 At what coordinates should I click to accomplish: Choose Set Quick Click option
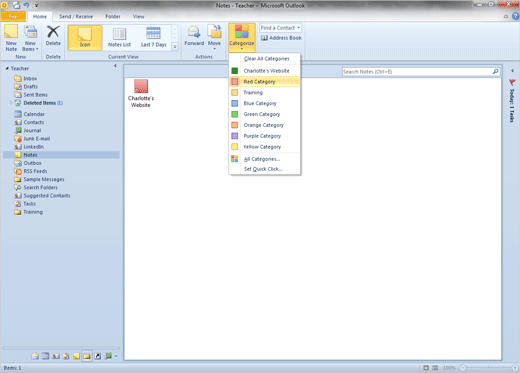point(265,169)
